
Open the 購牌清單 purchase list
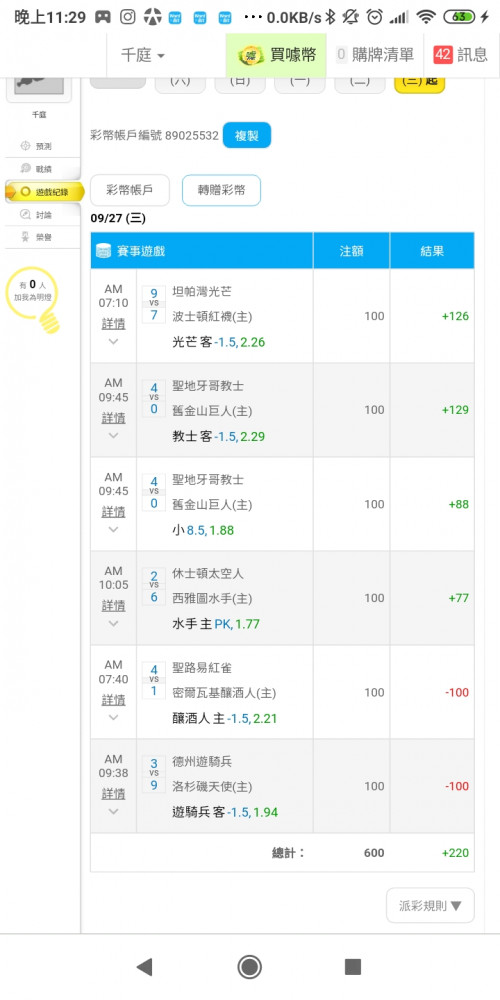(x=375, y=55)
